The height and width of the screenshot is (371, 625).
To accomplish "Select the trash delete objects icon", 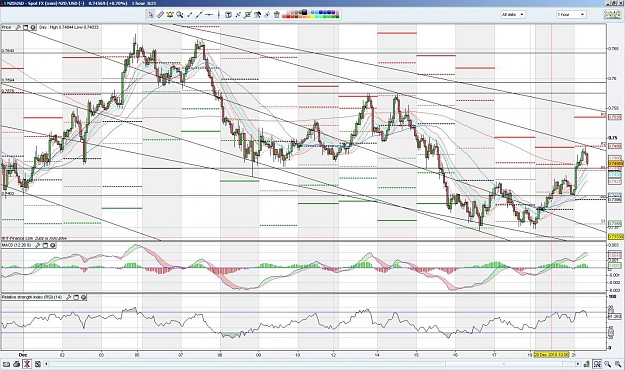I will (277, 15).
